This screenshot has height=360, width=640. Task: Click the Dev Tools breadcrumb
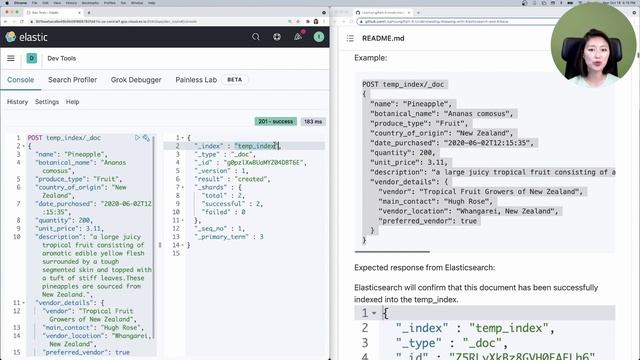point(62,58)
